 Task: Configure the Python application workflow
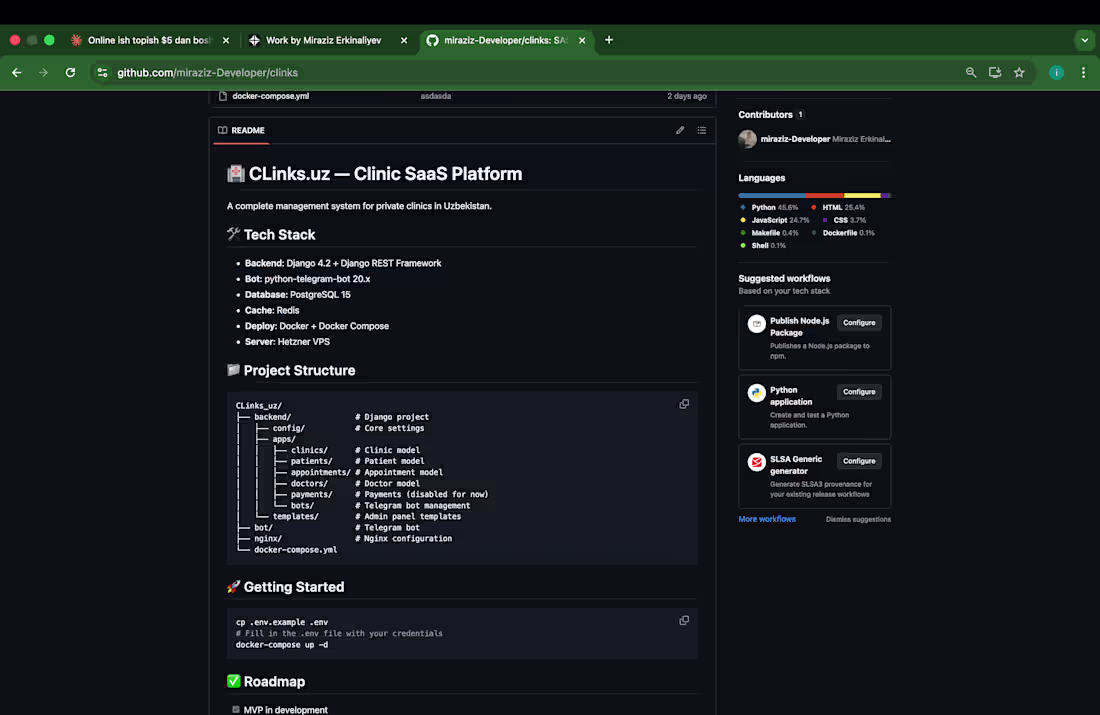[859, 392]
